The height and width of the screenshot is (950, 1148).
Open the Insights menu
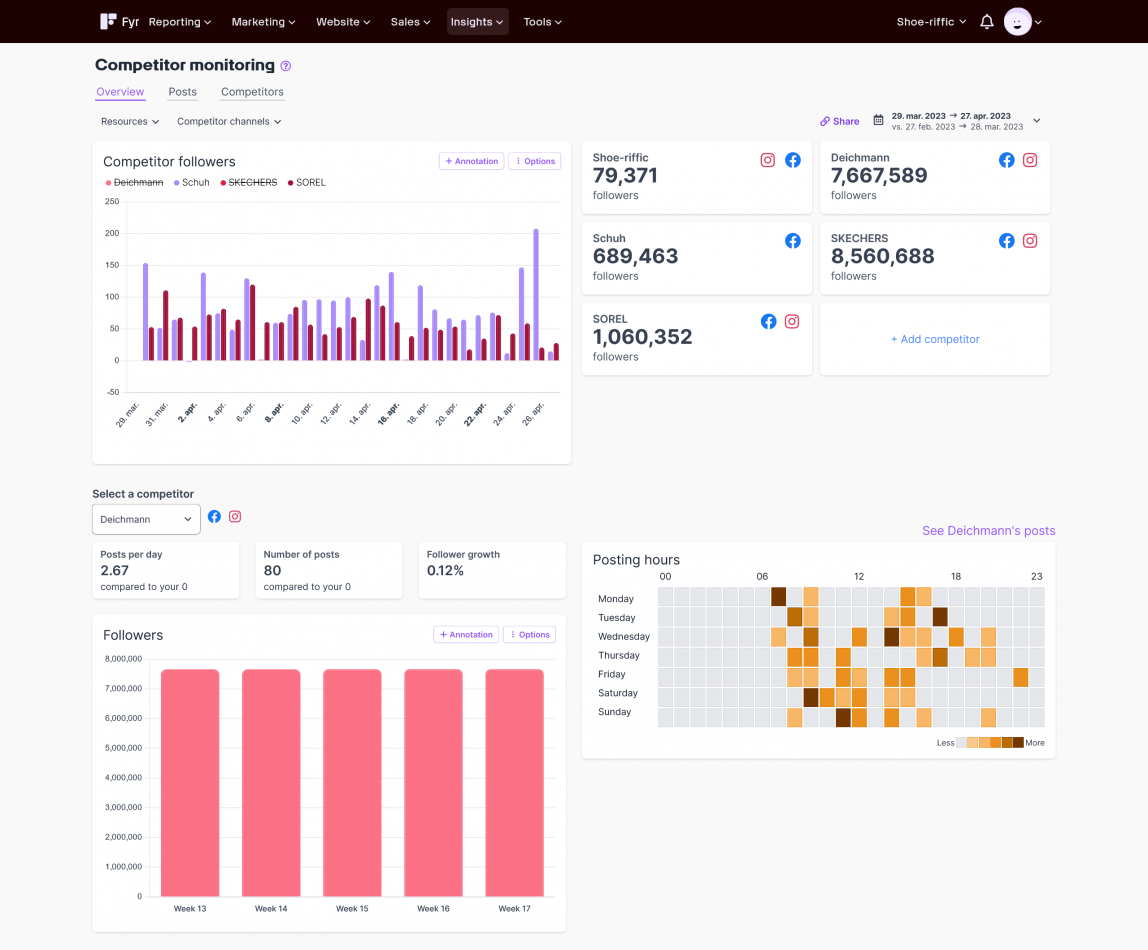477,21
